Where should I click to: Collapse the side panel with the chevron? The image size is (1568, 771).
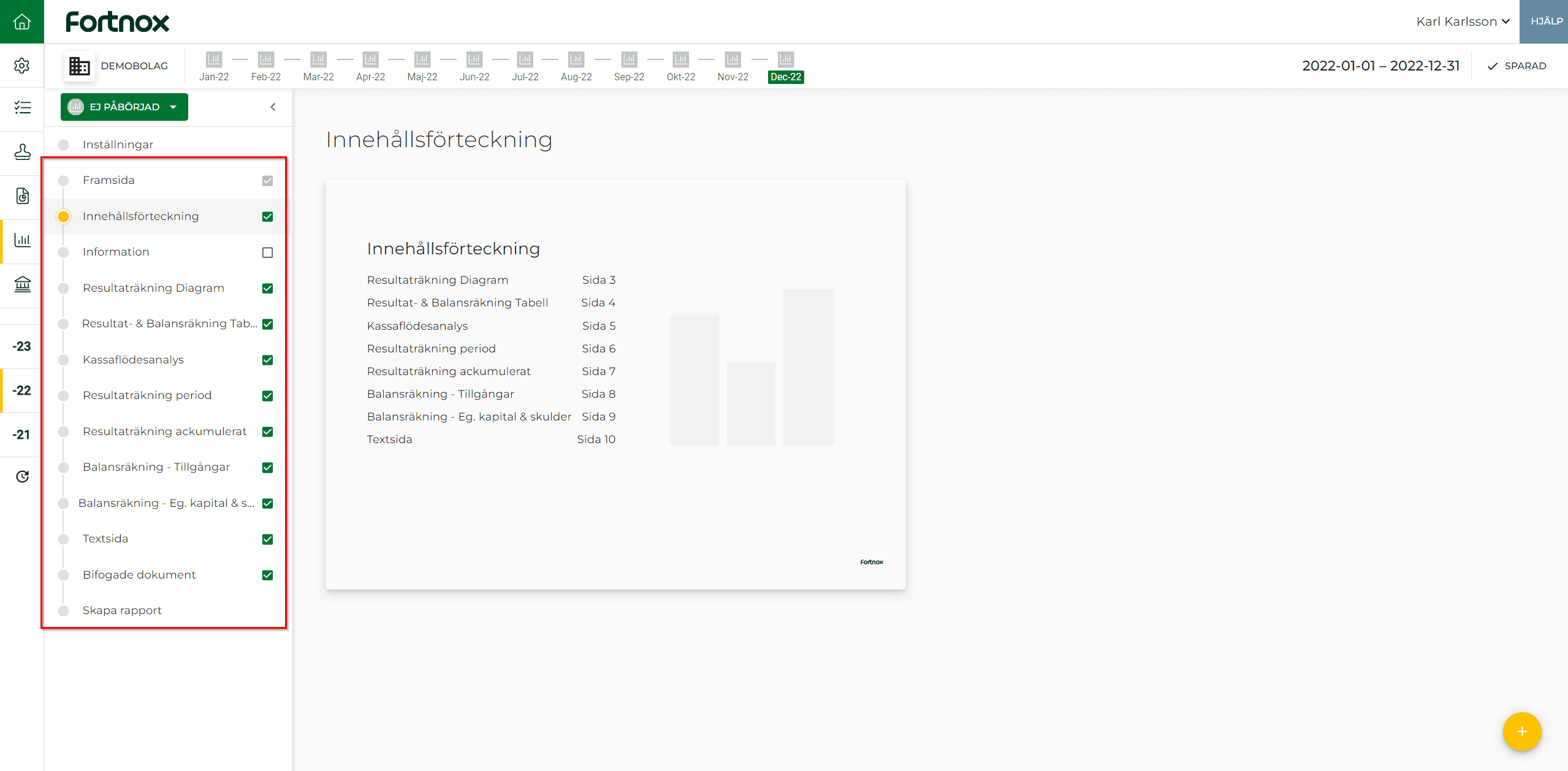point(273,107)
